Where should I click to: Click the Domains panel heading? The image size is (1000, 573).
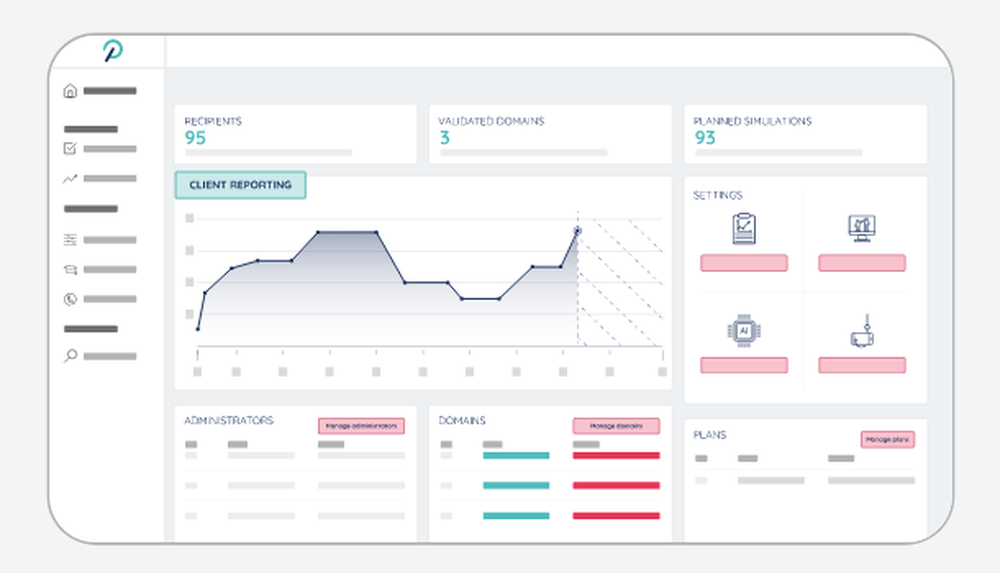462,420
